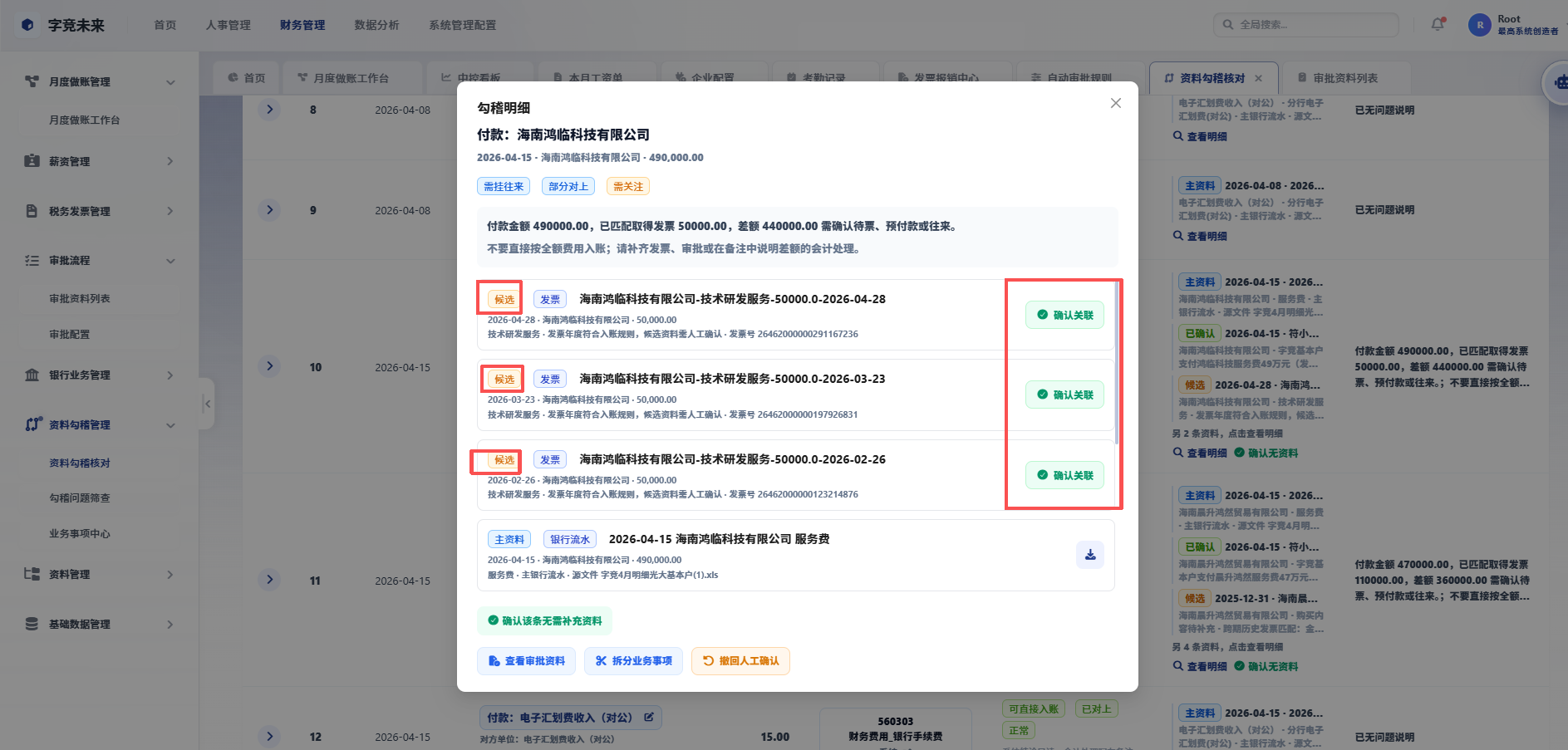Click the 字竞未来 logo icon

[27, 25]
